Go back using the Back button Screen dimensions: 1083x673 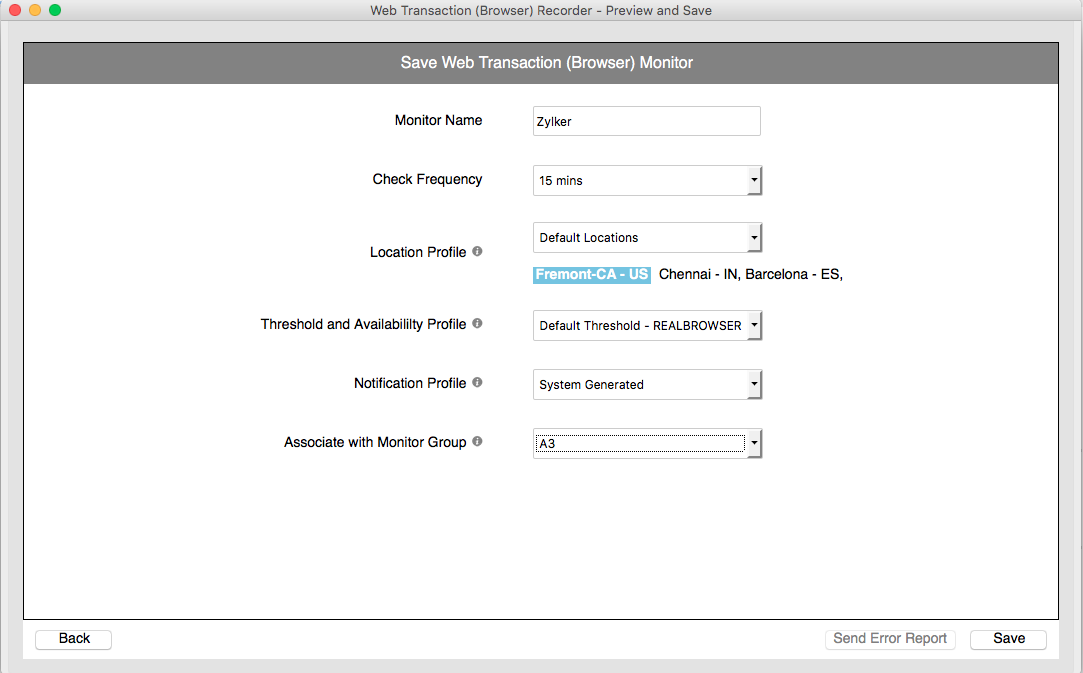[74, 639]
